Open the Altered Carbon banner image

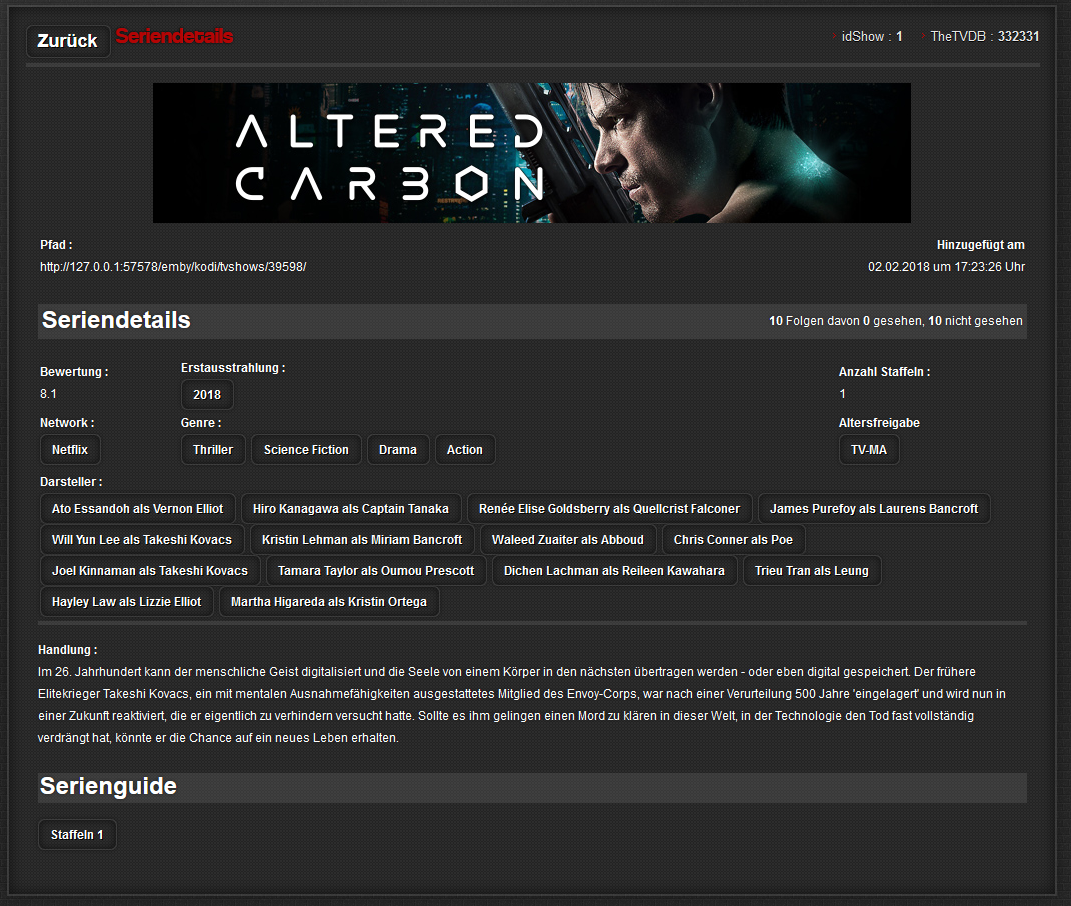(531, 153)
